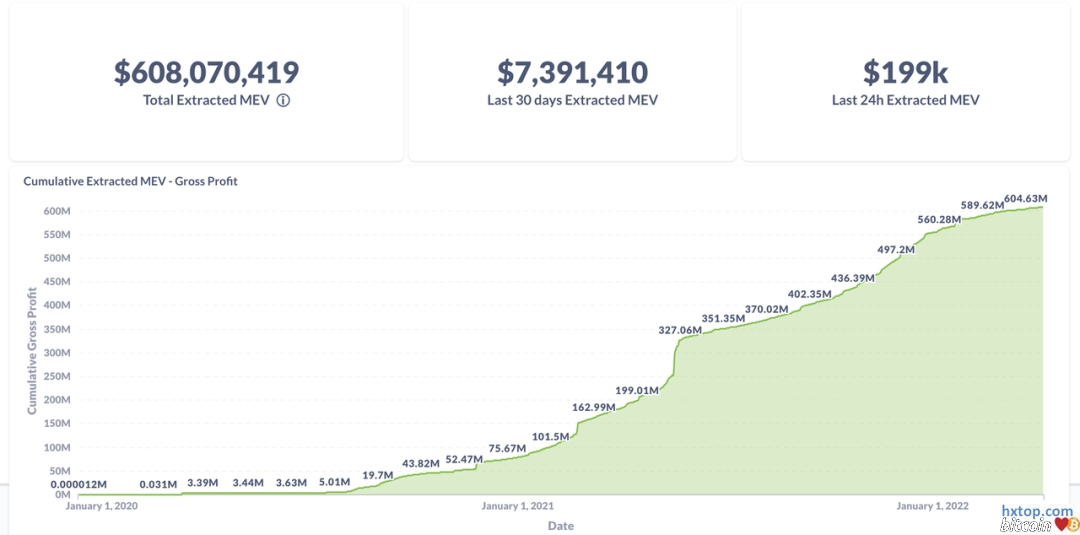1080x535 pixels.
Task: Select the Last 24h Extracted MEV card
Action: tap(905, 82)
